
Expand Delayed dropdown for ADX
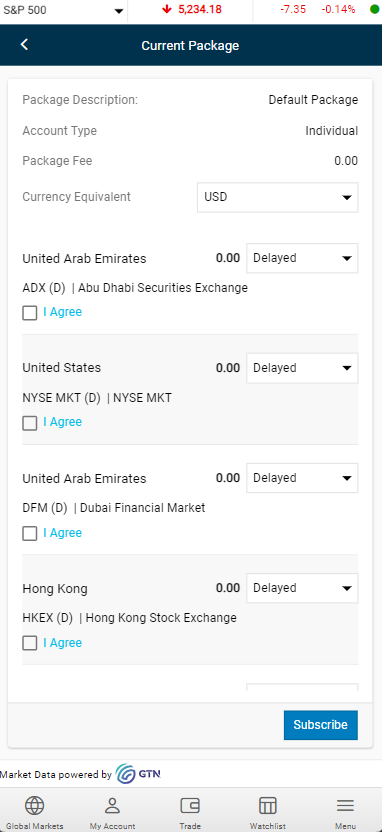pos(302,258)
